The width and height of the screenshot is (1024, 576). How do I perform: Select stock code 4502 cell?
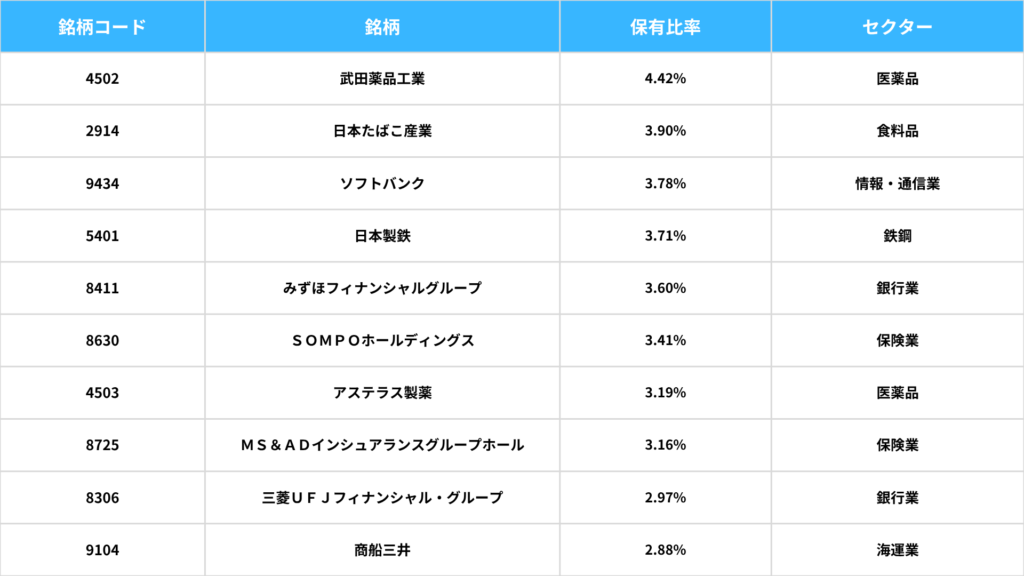[x=103, y=78]
